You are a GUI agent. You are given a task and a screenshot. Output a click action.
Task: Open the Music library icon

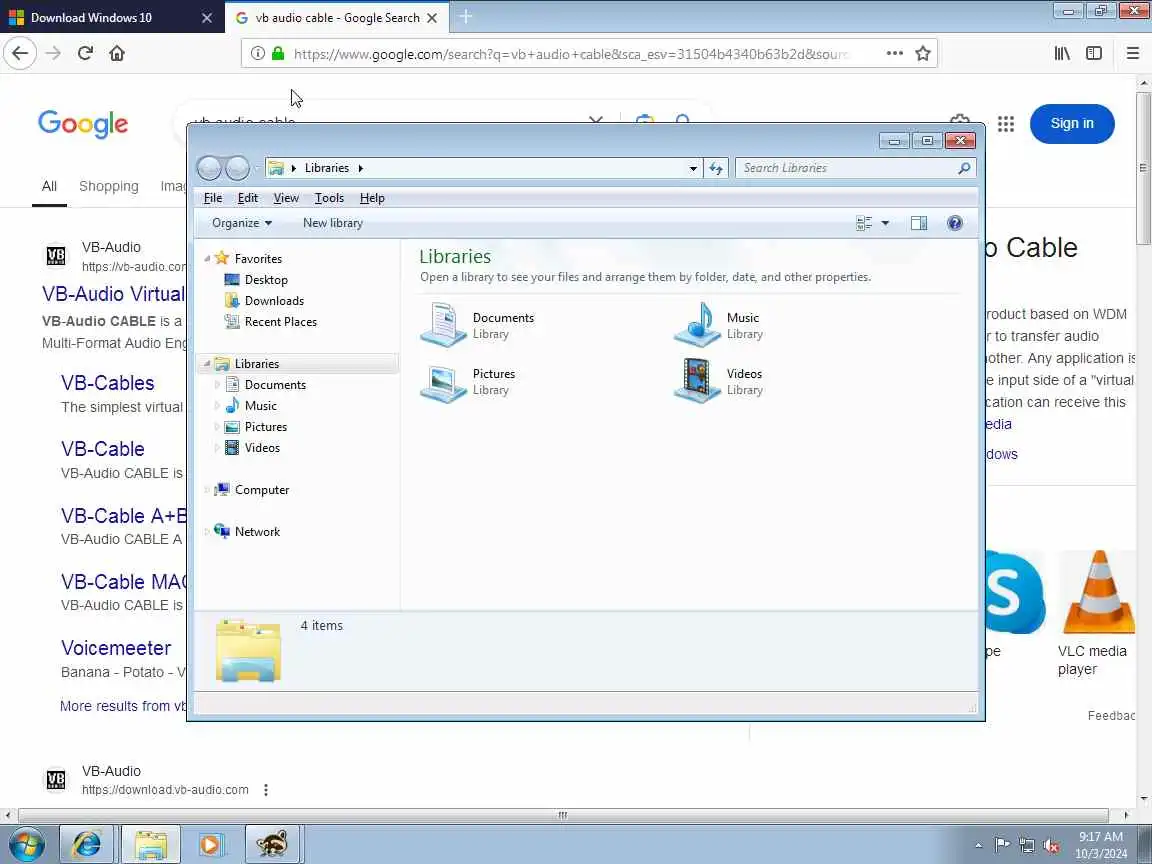pyautogui.click(x=697, y=325)
